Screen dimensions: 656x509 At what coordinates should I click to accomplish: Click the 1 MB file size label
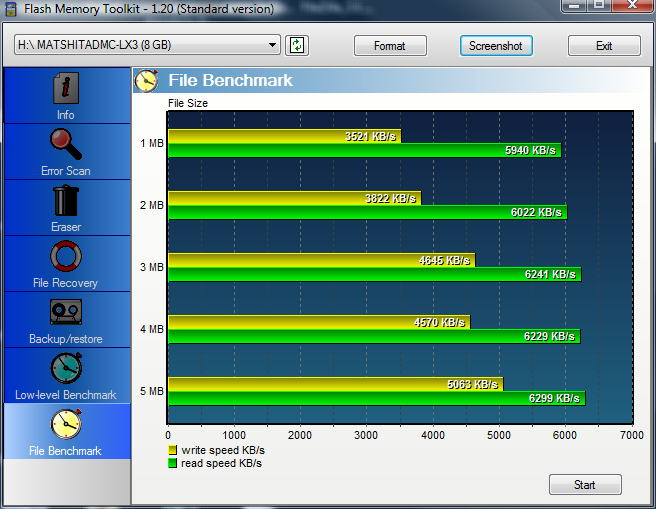(x=151, y=143)
